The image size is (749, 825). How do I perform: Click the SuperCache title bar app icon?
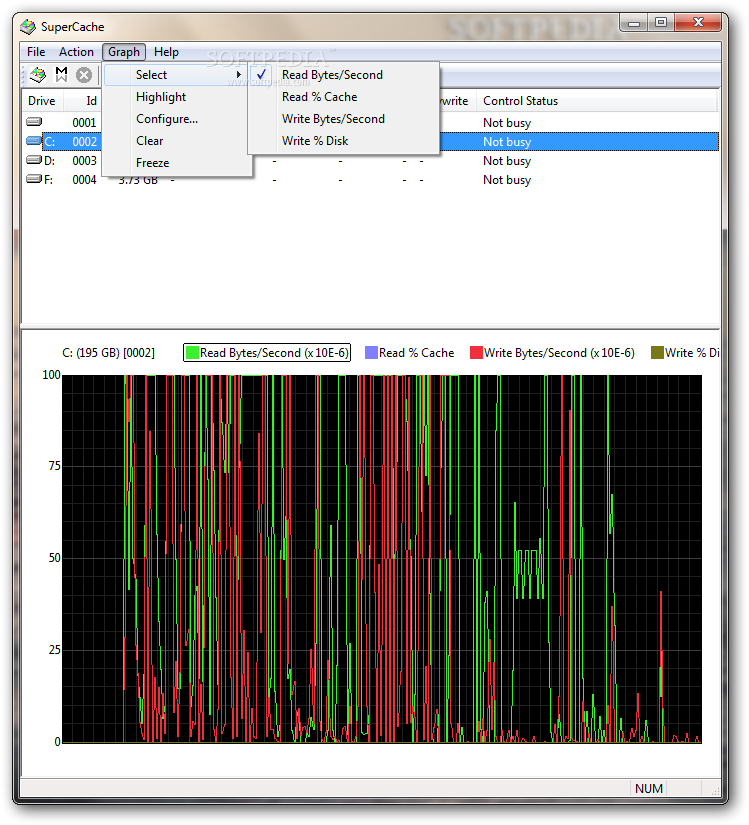click(28, 27)
